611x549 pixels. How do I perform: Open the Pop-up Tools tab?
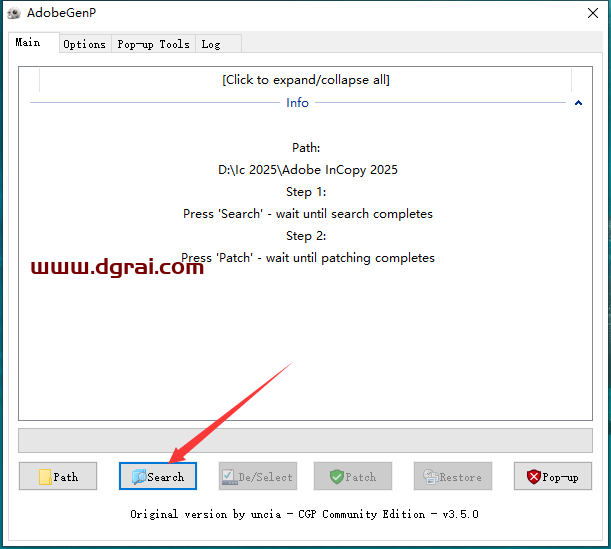coord(154,44)
